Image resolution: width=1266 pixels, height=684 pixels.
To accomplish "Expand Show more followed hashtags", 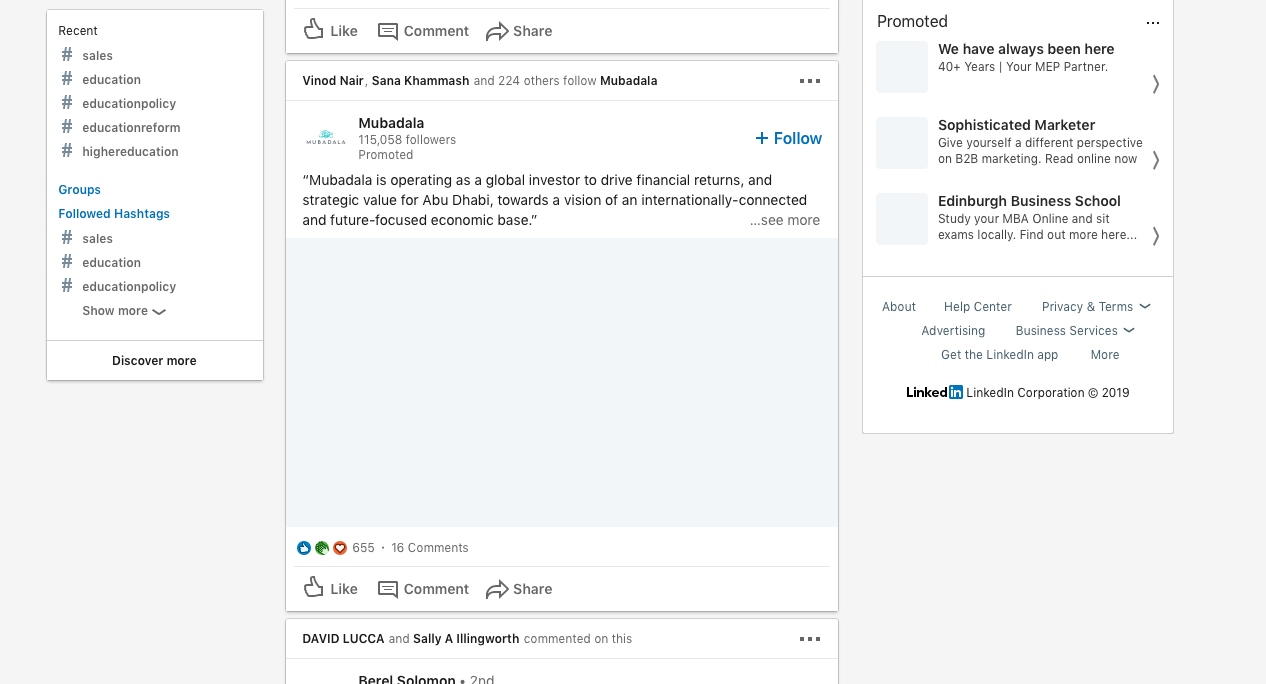I will [124, 311].
